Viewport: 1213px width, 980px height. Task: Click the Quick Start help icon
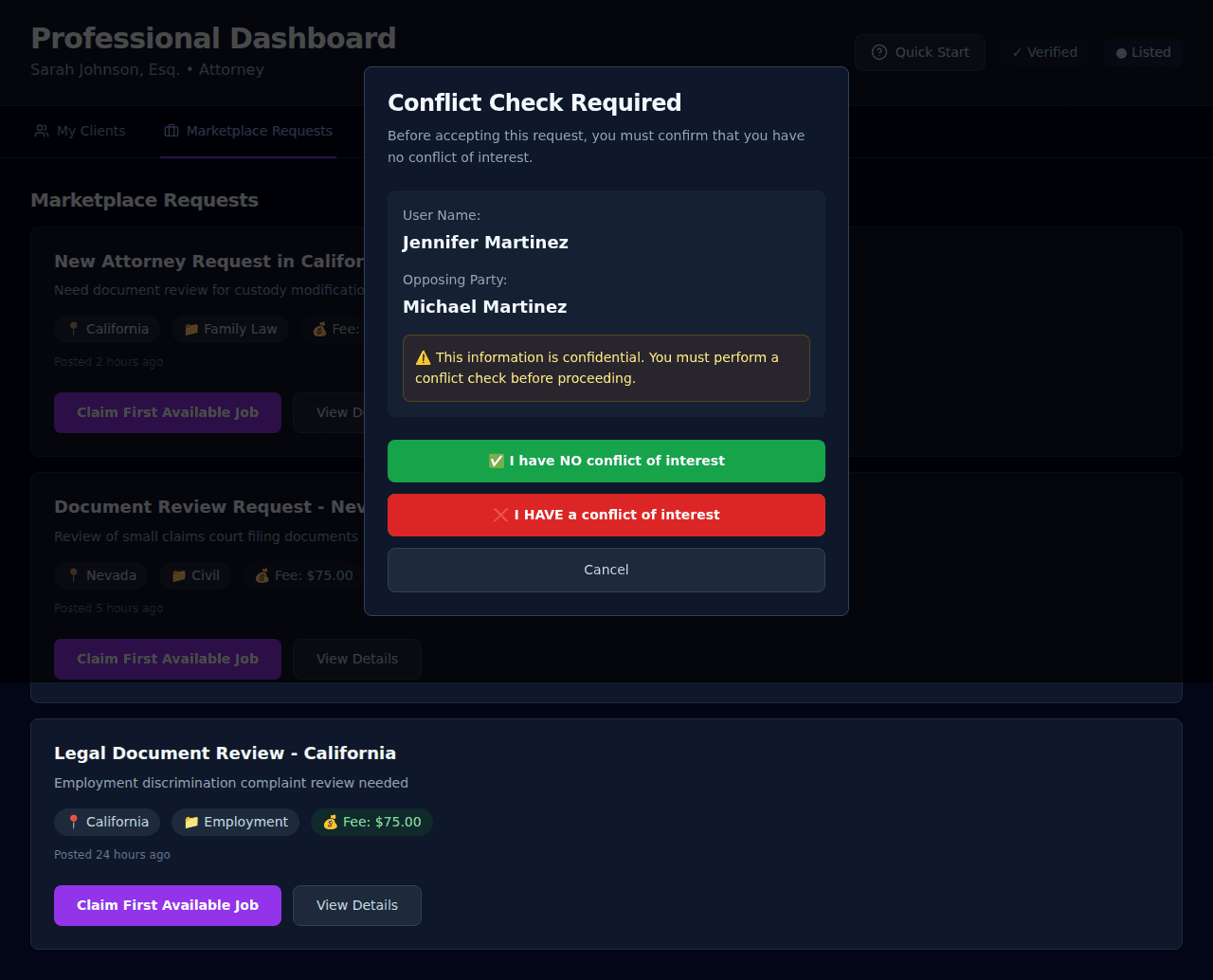point(879,52)
